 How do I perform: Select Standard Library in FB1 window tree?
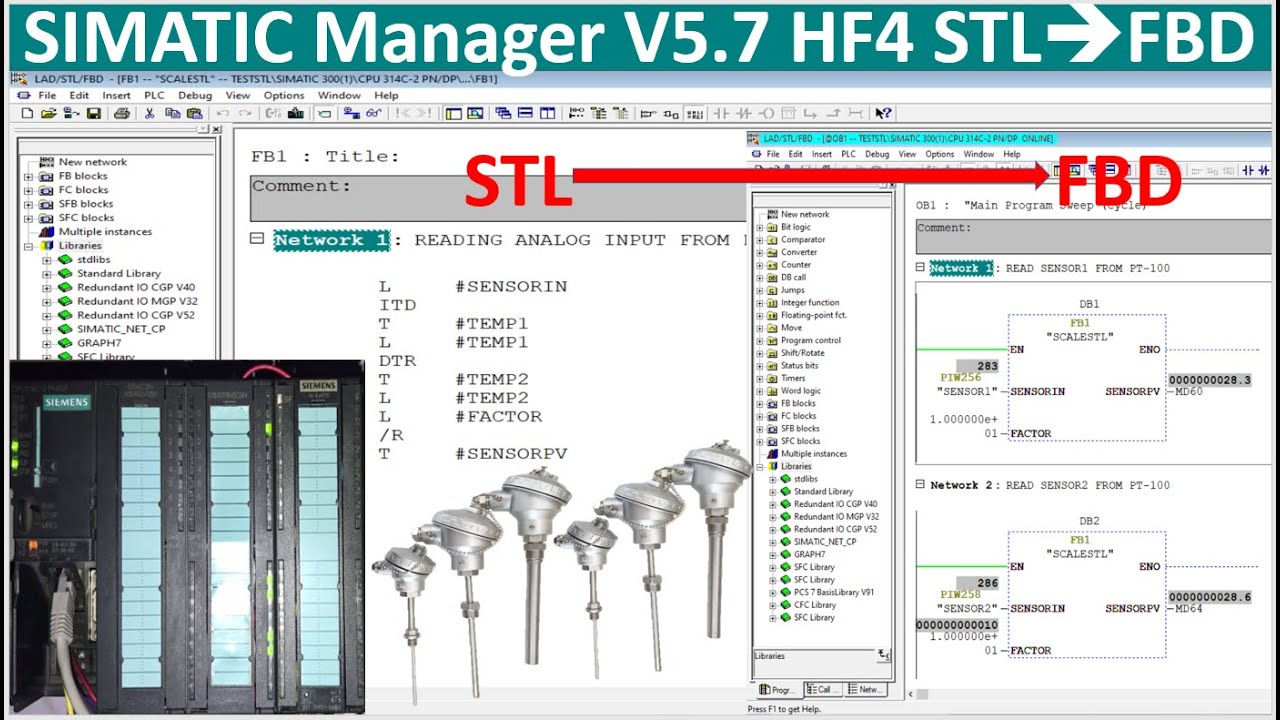tap(119, 273)
